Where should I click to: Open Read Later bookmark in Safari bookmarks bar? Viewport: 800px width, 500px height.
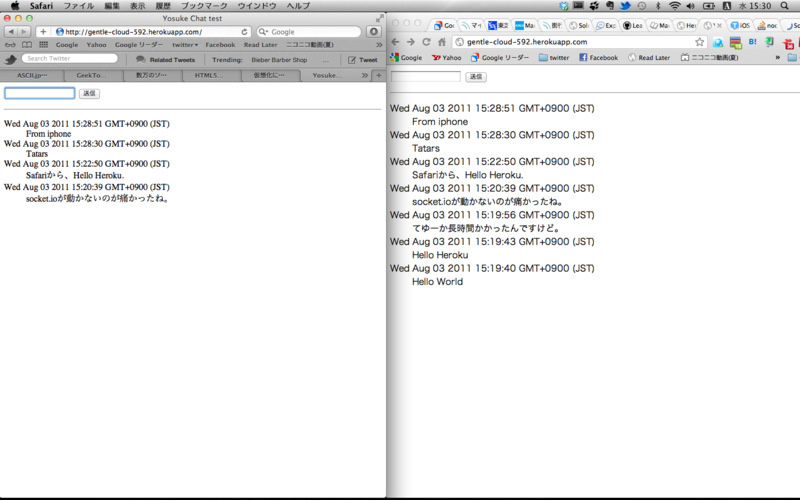[x=260, y=45]
